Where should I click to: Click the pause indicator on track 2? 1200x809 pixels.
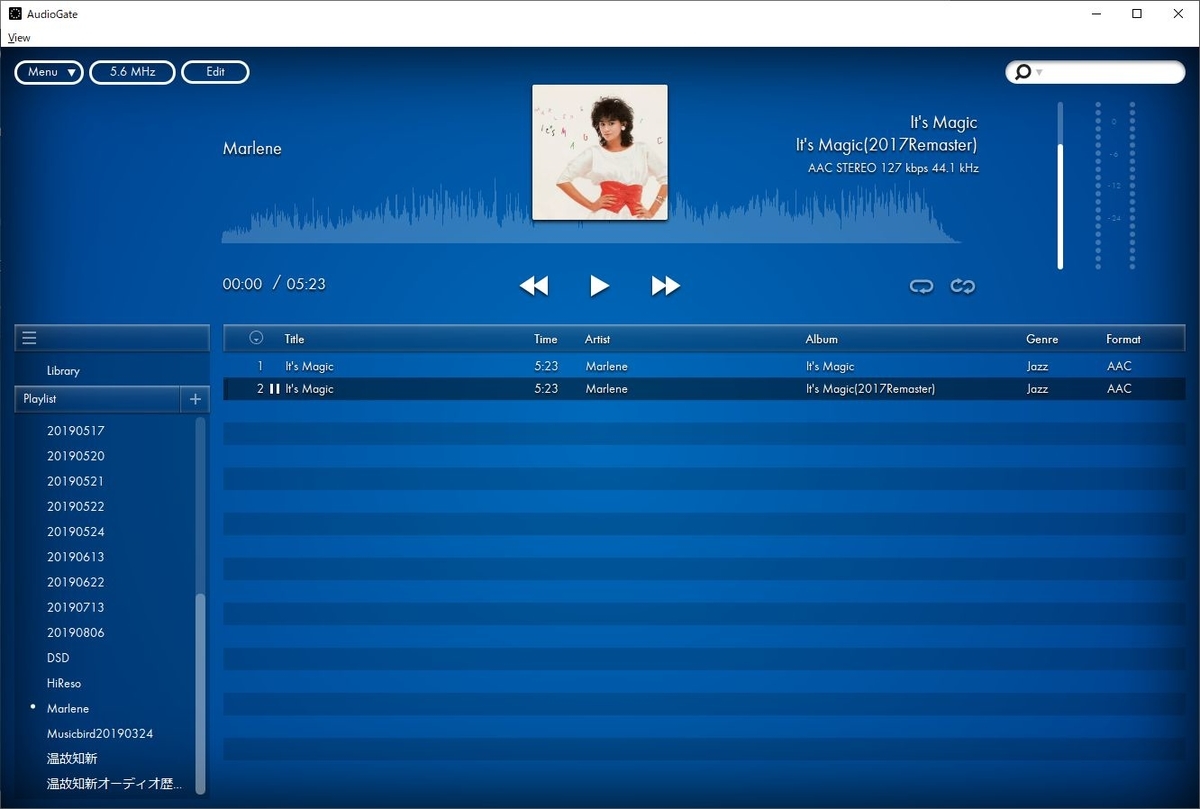pyautogui.click(x=275, y=389)
